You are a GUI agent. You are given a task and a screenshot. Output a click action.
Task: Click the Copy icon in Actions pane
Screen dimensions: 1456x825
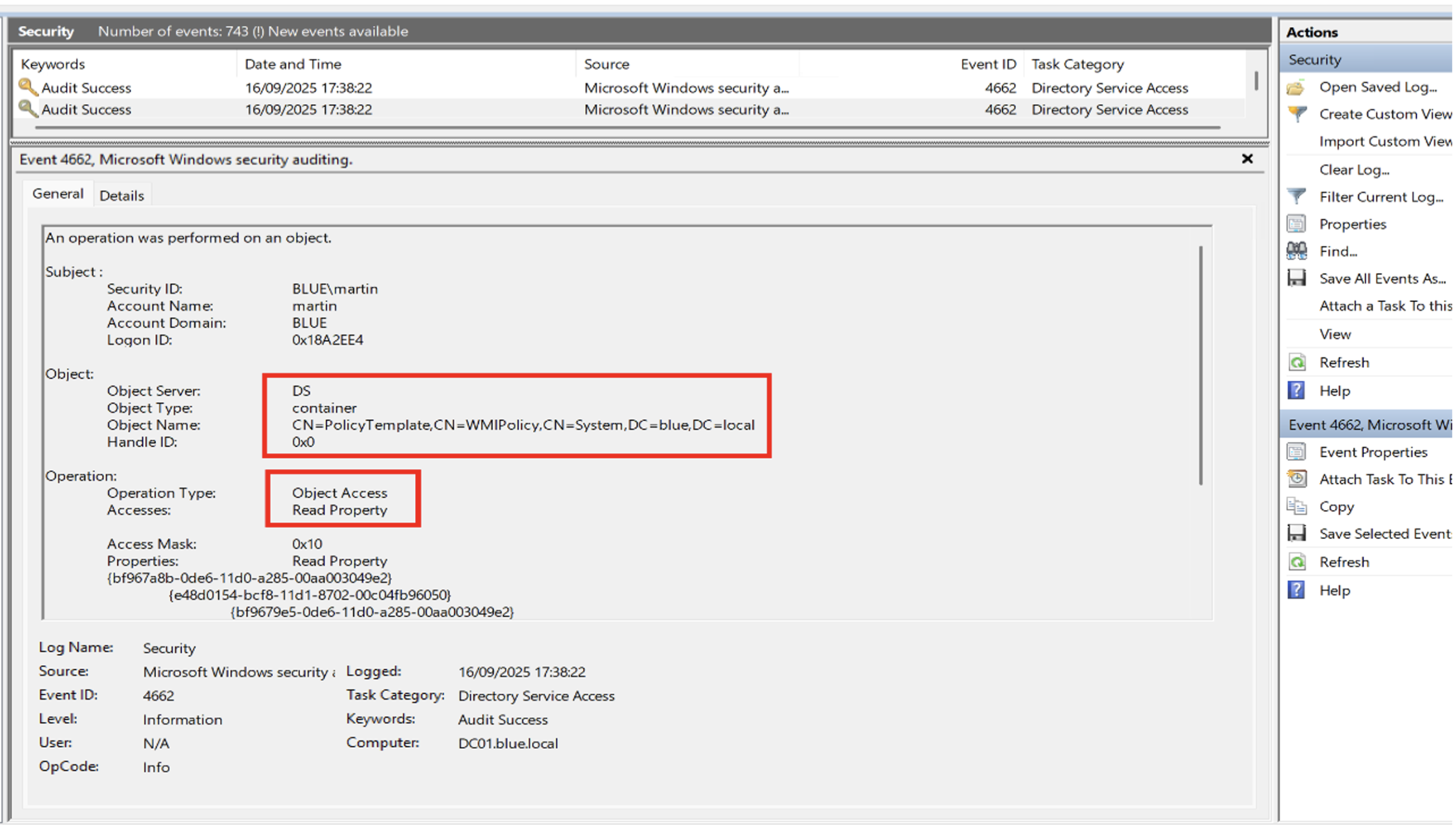tap(1296, 506)
